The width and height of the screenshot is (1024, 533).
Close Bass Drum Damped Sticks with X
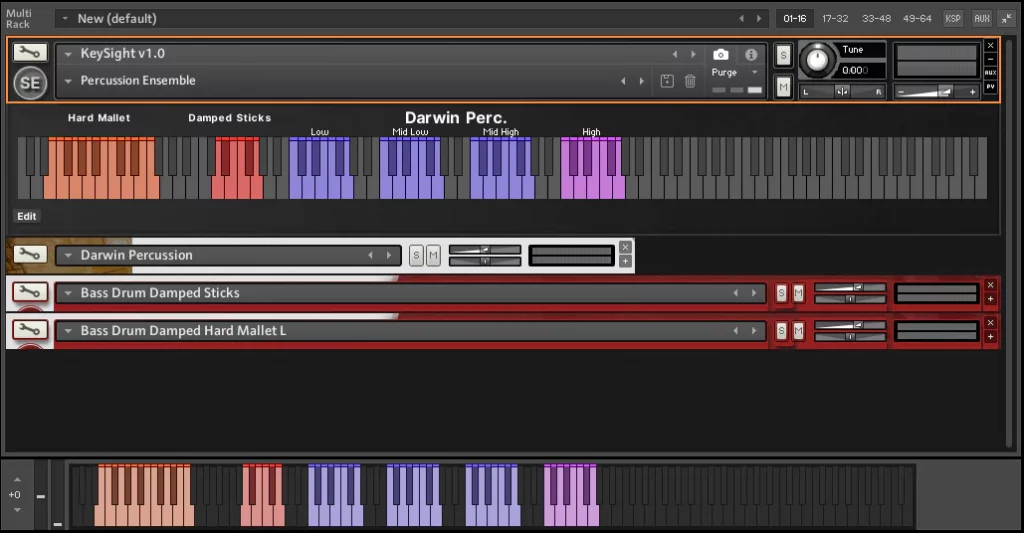point(990,285)
